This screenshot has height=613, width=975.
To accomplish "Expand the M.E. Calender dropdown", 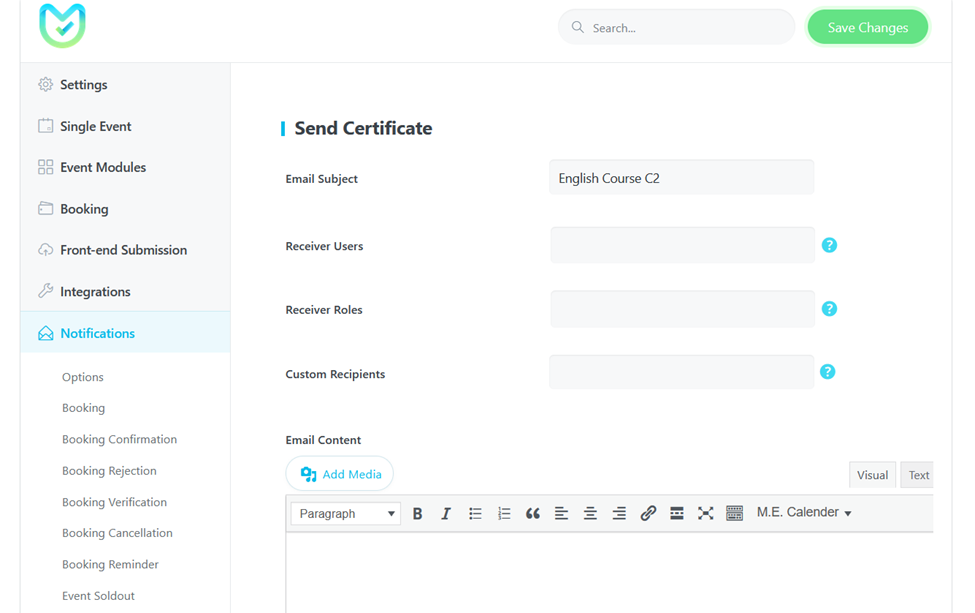I will [x=803, y=512].
